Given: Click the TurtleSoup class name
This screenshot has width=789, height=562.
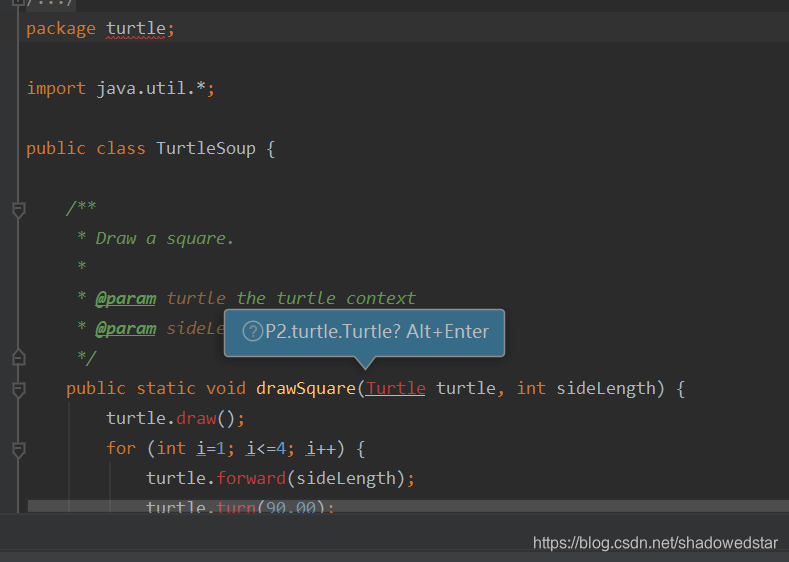Looking at the screenshot, I should tap(206, 148).
